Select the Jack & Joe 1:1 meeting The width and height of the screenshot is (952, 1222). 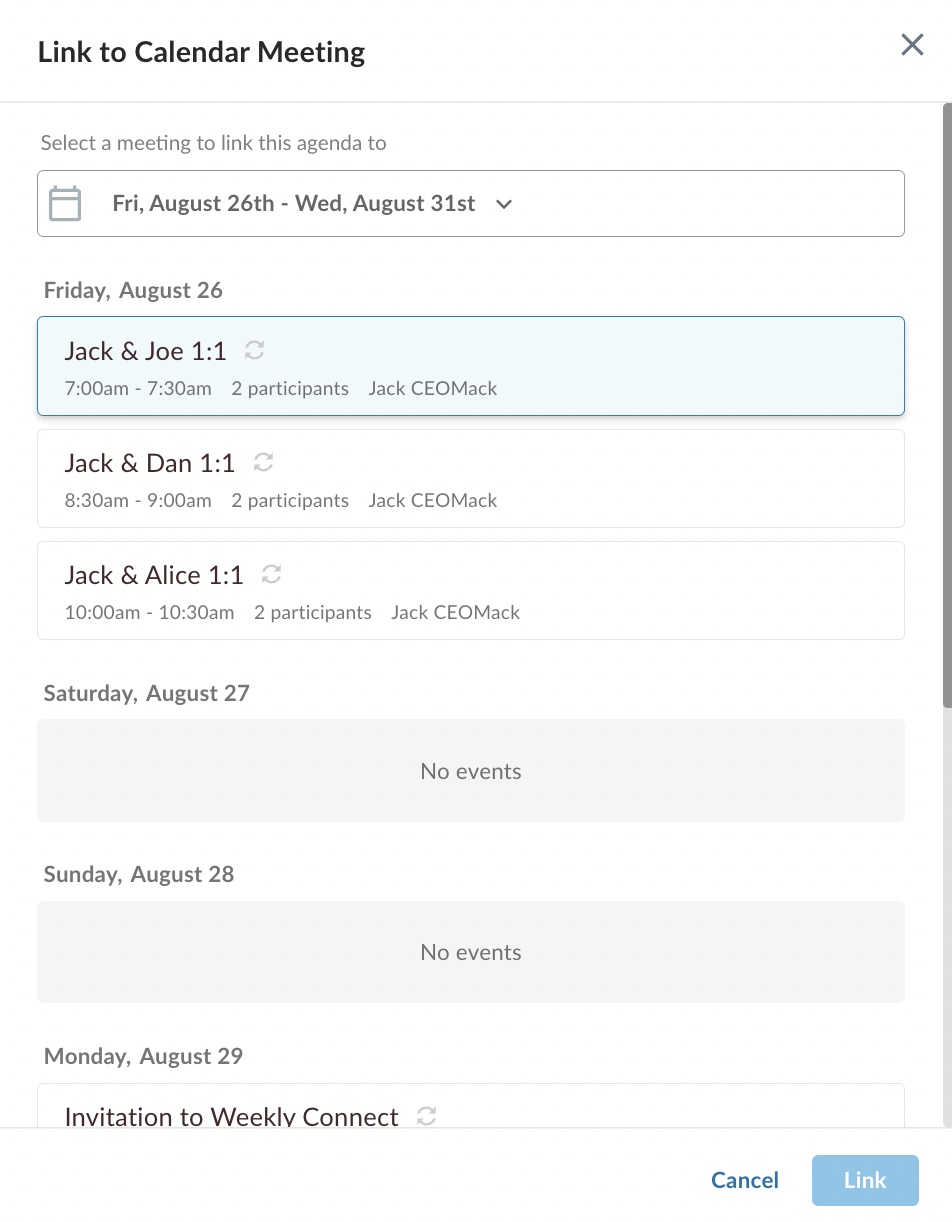pyautogui.click(x=471, y=366)
